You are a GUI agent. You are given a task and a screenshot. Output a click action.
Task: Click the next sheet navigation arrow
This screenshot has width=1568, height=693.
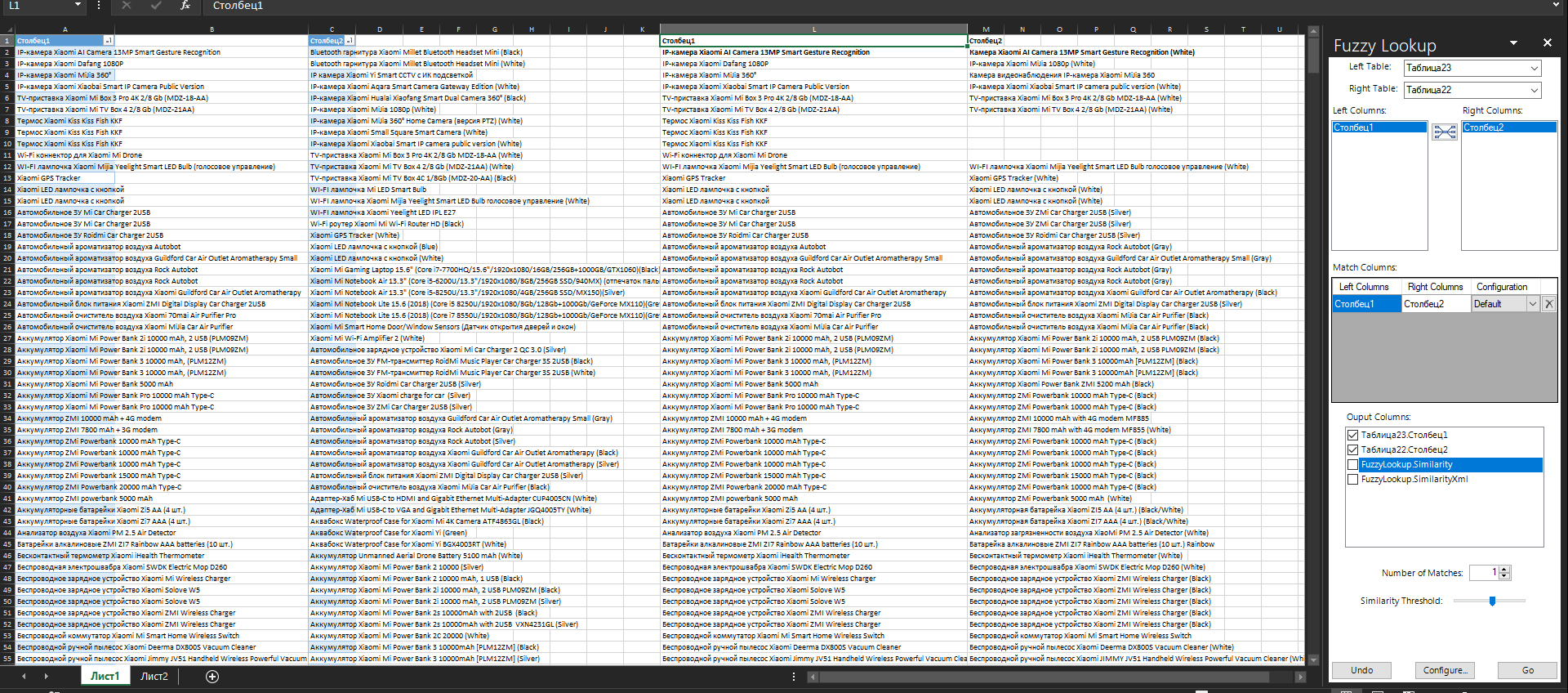[46, 676]
